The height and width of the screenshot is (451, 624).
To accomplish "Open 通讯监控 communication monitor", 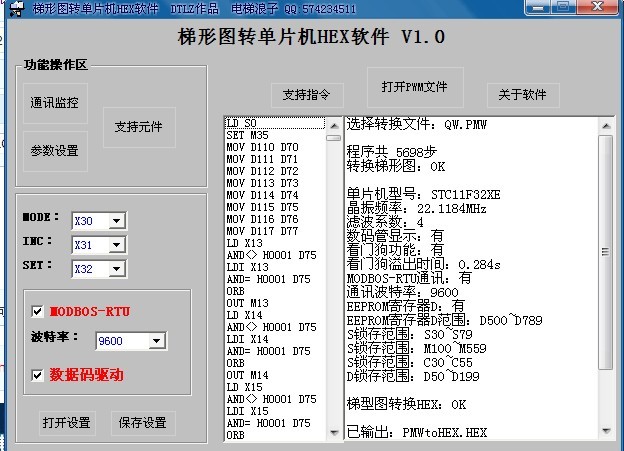I will (x=54, y=103).
